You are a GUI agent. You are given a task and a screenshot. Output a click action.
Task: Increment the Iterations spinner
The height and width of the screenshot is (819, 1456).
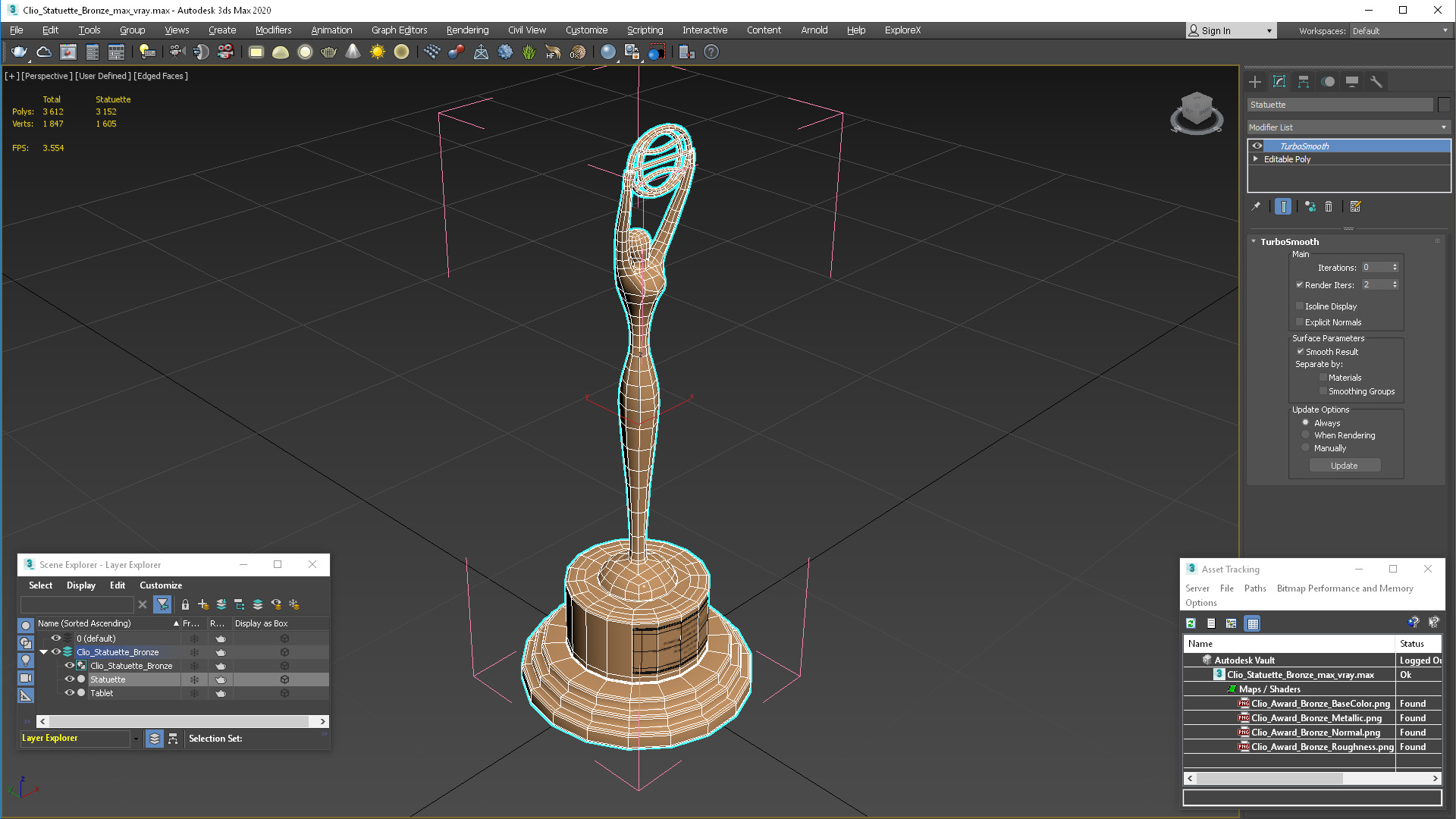pyautogui.click(x=1395, y=265)
